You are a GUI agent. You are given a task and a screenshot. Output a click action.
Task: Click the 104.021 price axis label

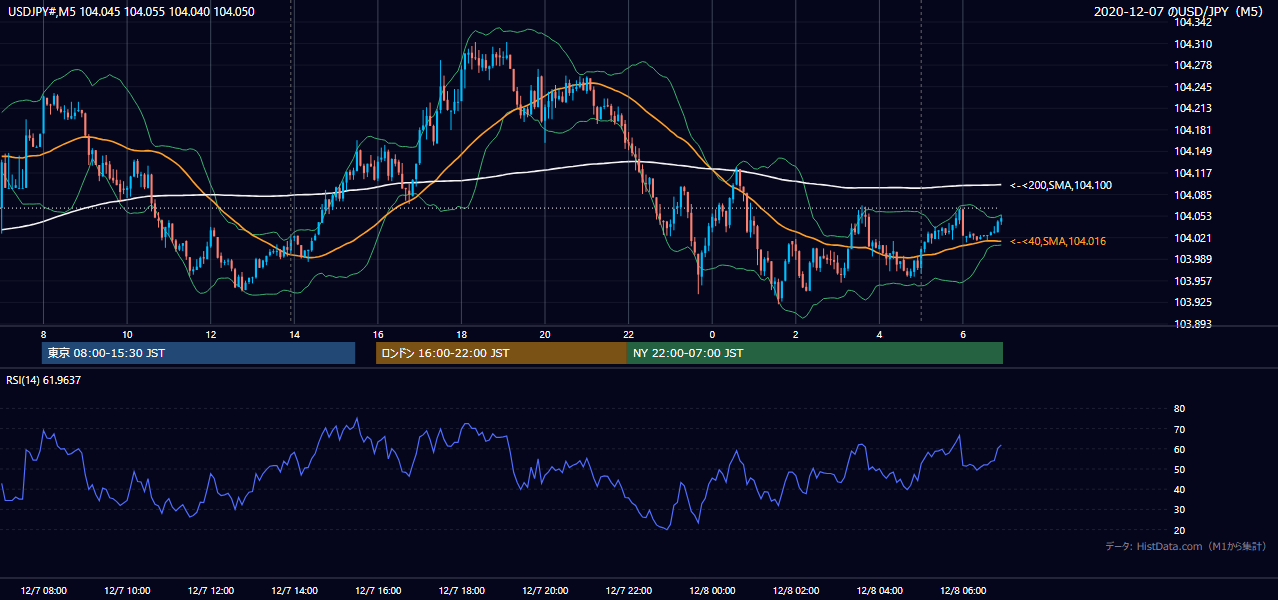1193,238
